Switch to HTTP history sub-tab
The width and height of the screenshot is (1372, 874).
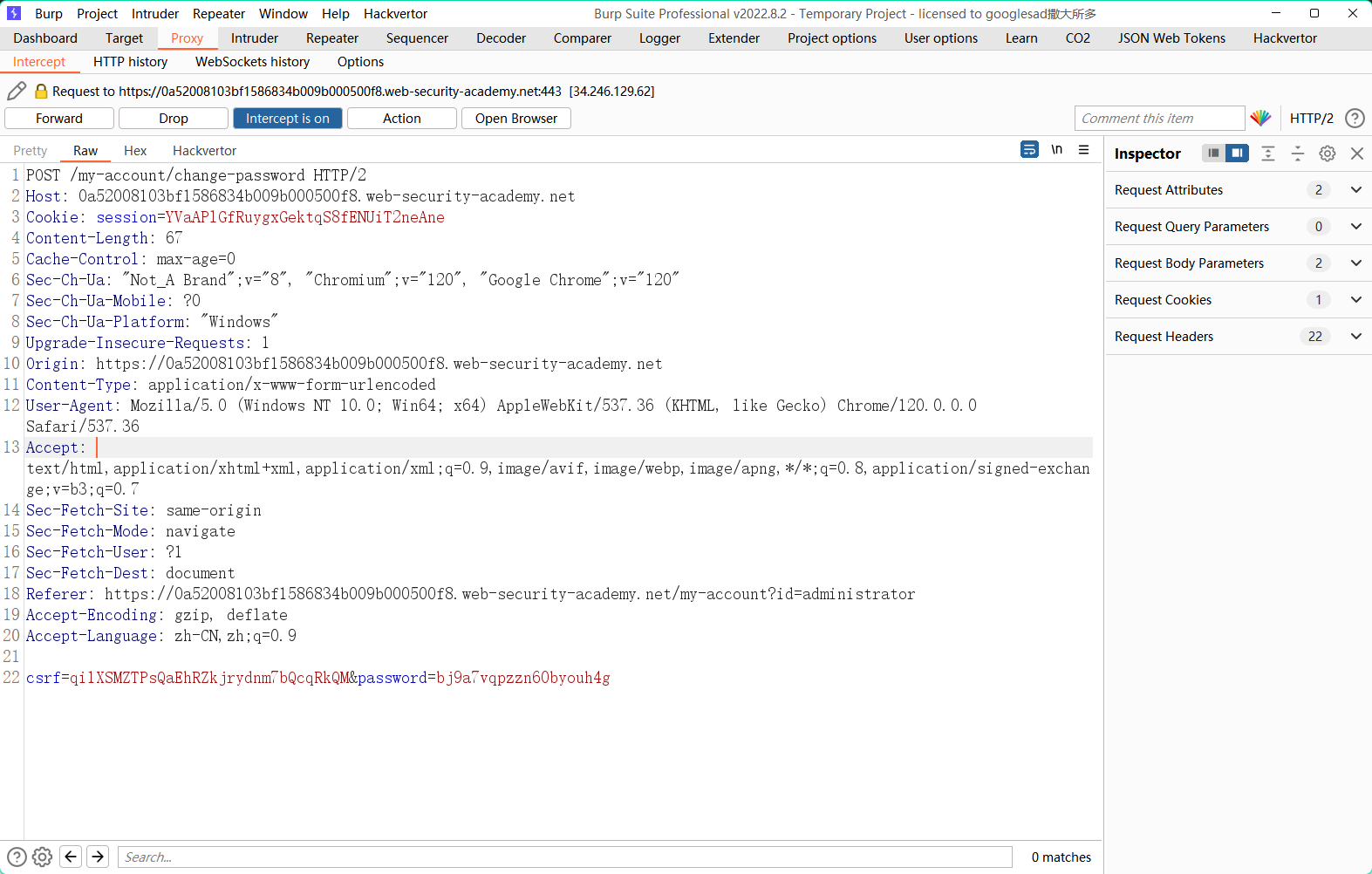coord(130,61)
